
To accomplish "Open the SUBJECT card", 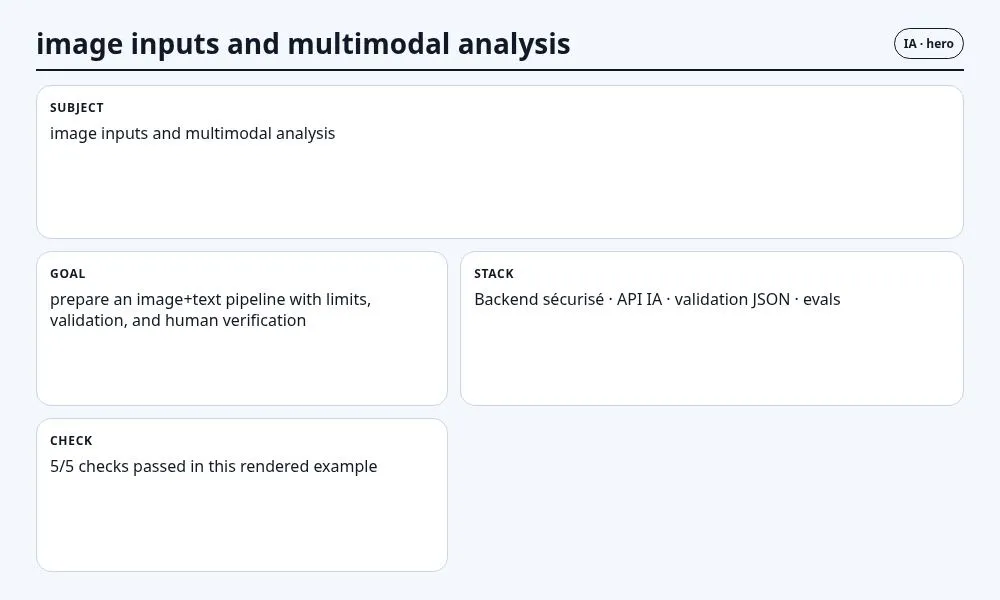I will [x=500, y=162].
